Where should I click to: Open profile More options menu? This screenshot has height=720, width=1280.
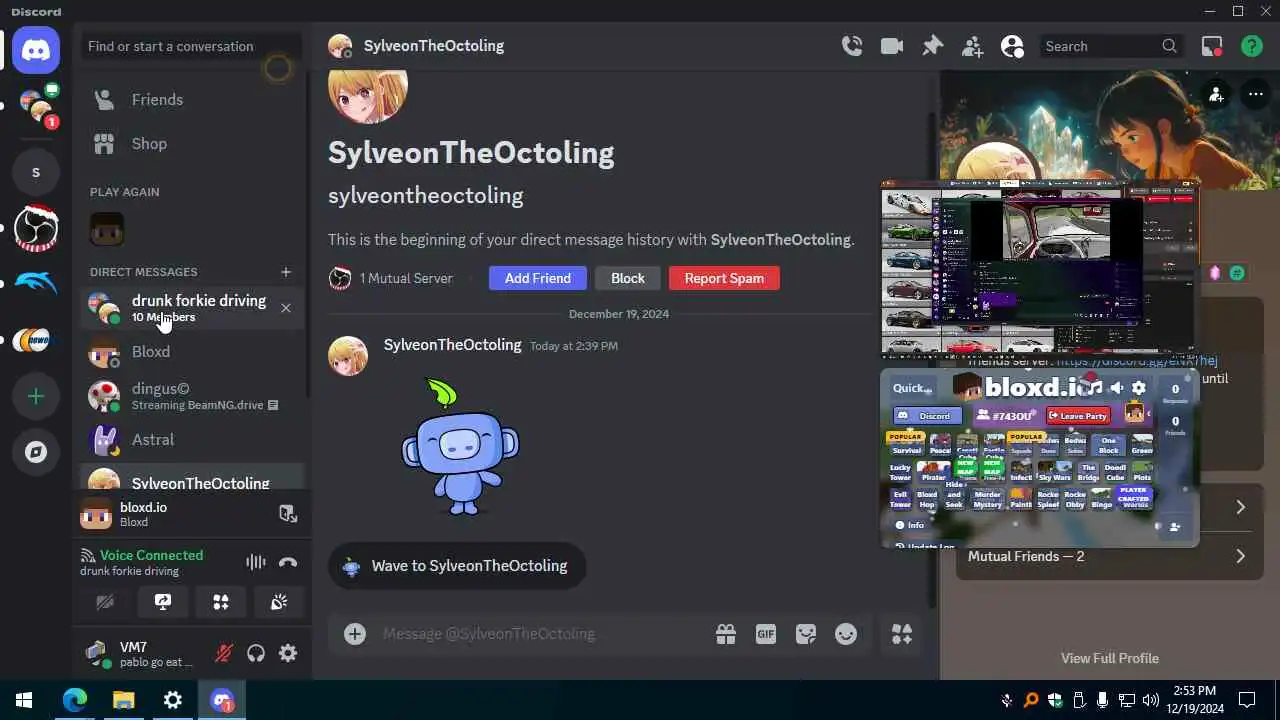click(1256, 95)
